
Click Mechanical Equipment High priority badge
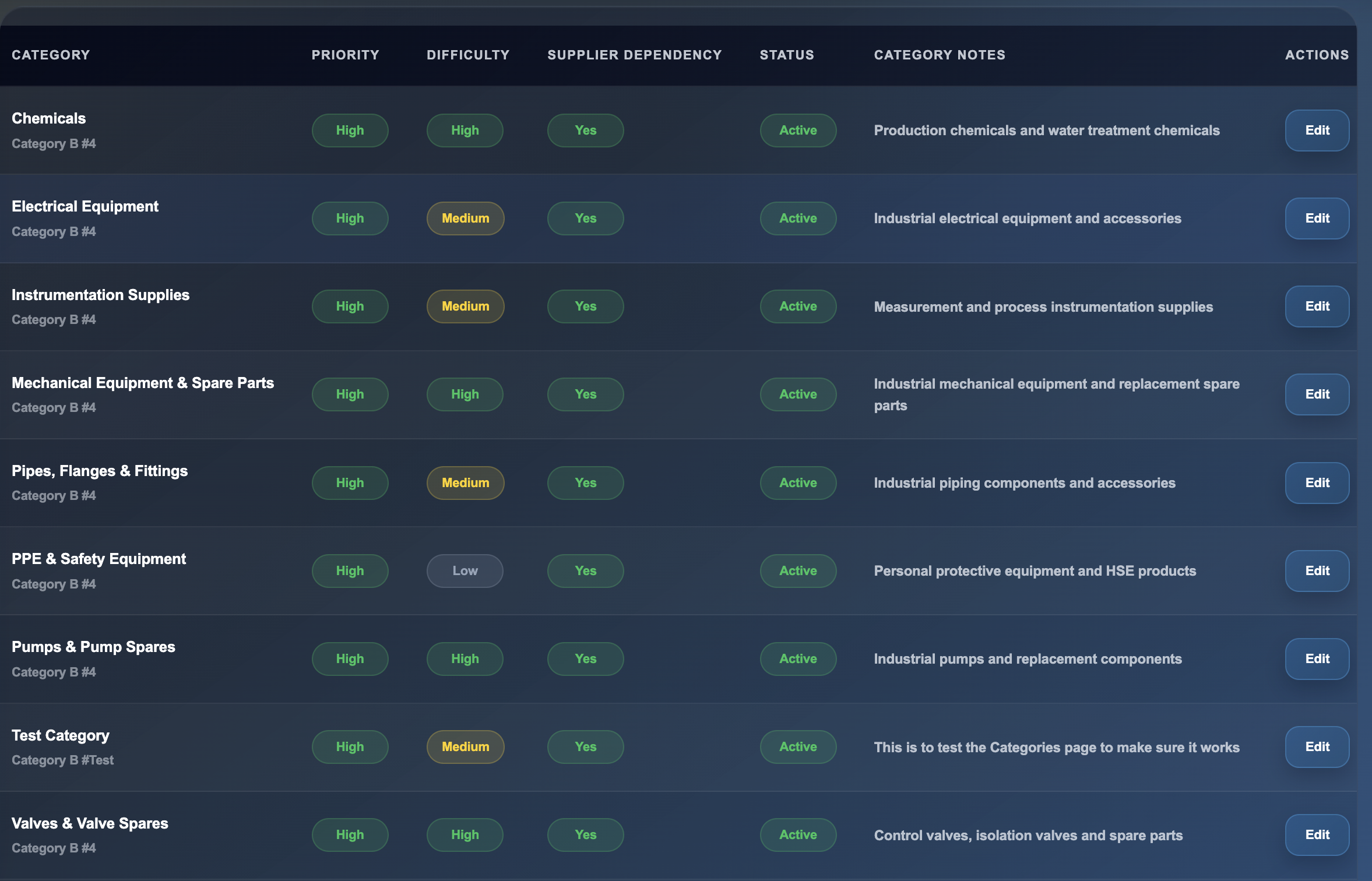pos(350,394)
